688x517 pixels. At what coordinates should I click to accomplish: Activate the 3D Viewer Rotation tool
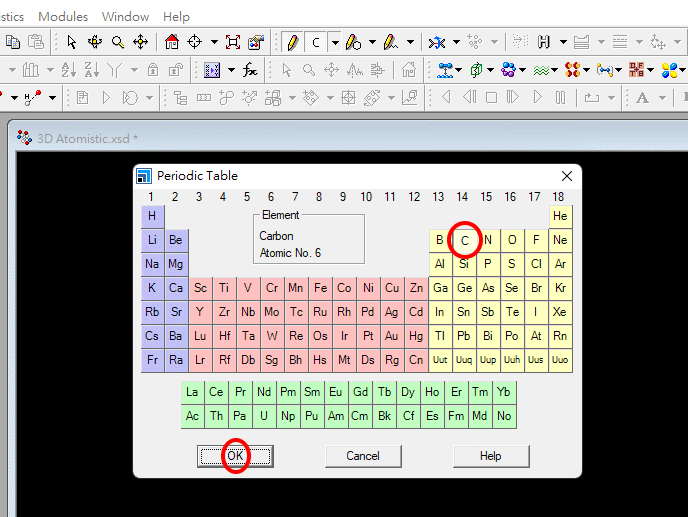point(95,42)
